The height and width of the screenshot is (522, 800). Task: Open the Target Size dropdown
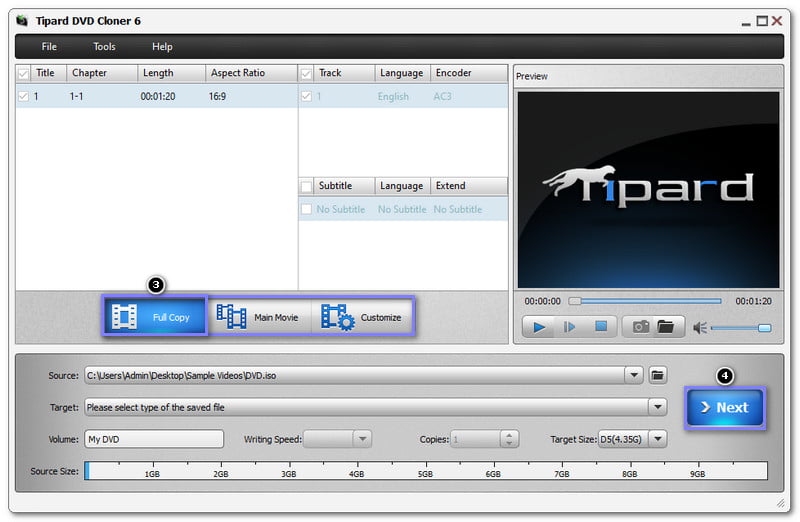[x=657, y=439]
